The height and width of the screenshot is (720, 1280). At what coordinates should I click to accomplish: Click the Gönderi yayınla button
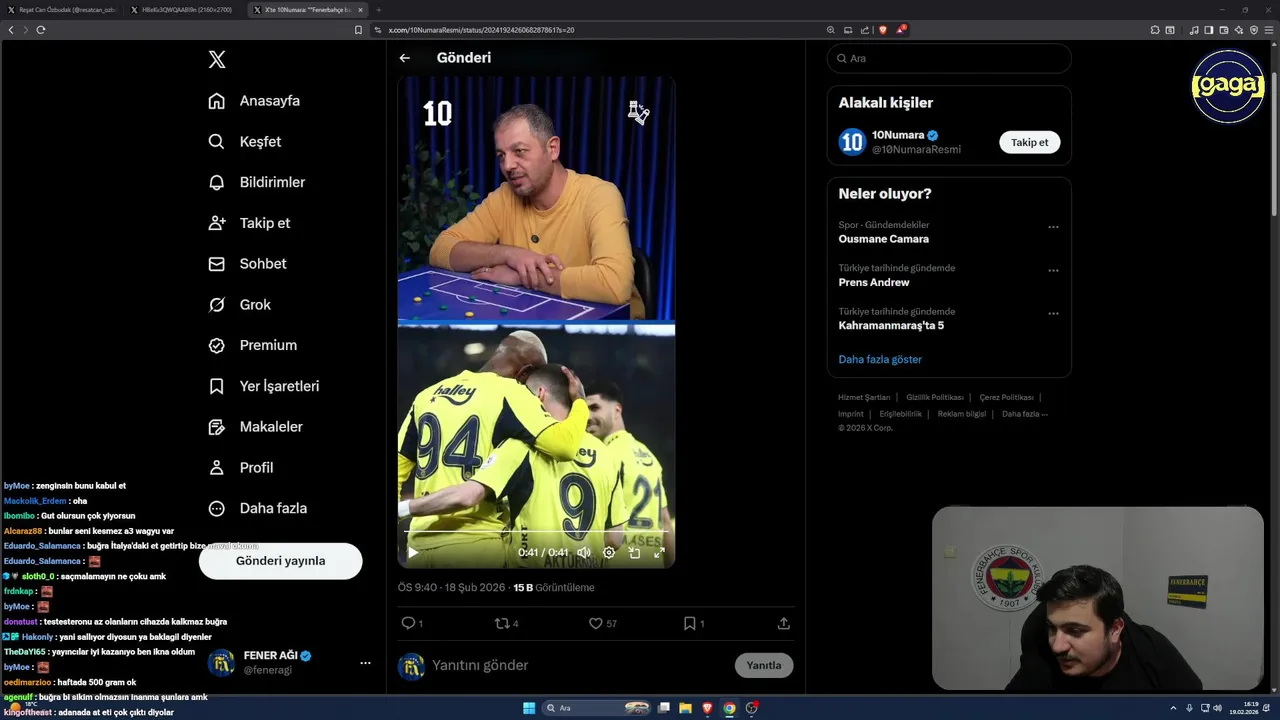(280, 561)
